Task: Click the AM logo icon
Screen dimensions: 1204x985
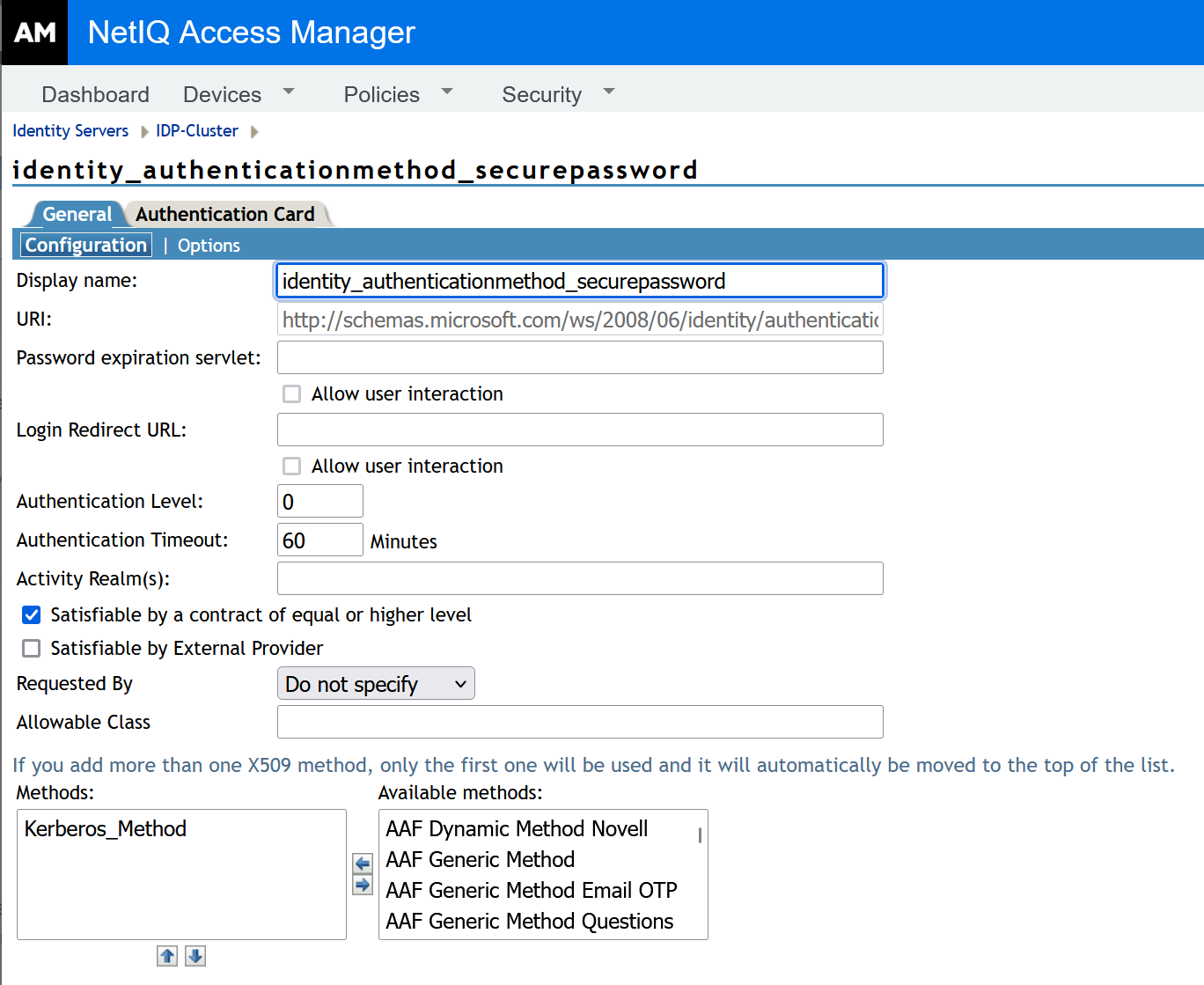Action: [x=34, y=33]
